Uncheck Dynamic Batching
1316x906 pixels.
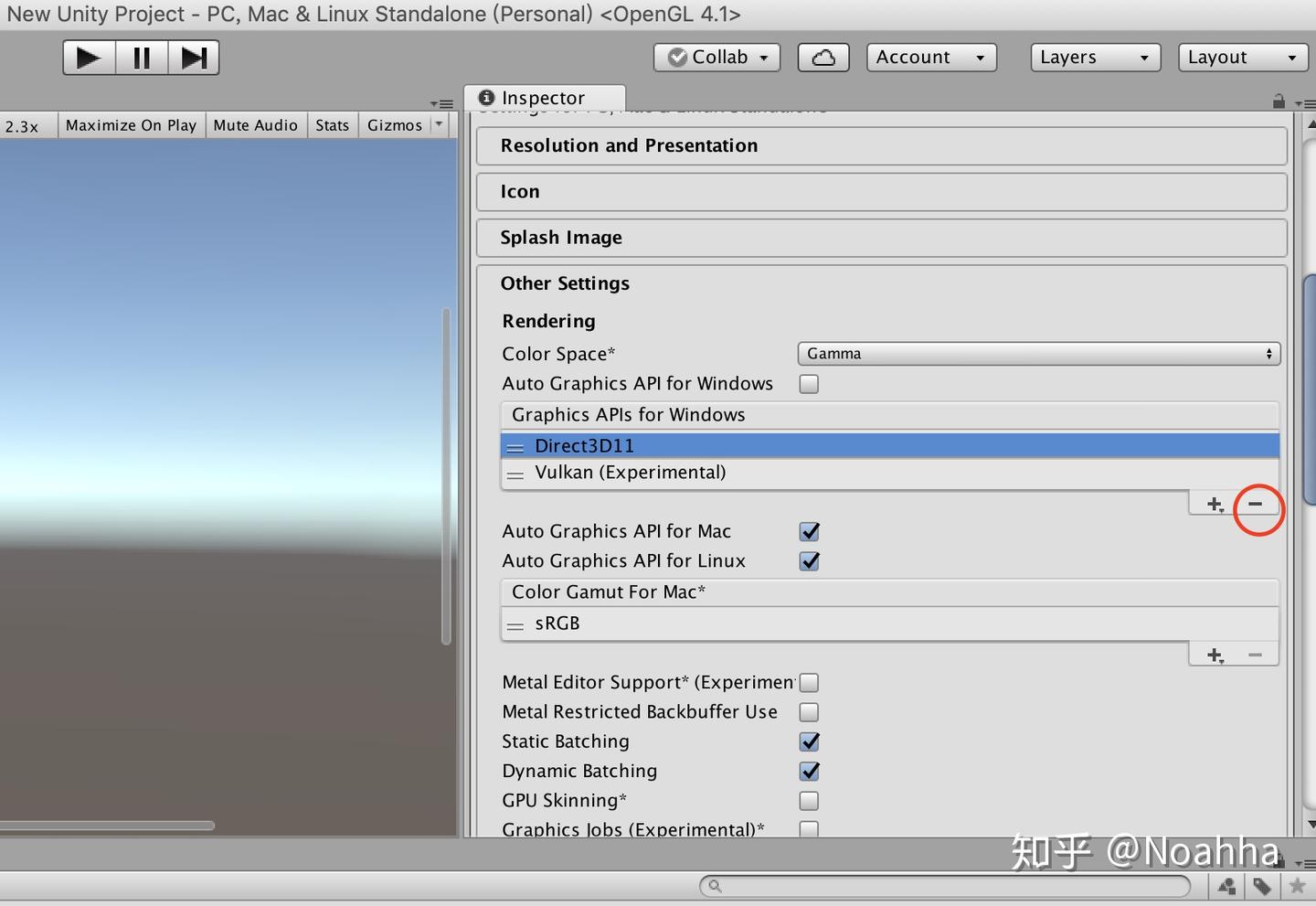click(x=809, y=771)
